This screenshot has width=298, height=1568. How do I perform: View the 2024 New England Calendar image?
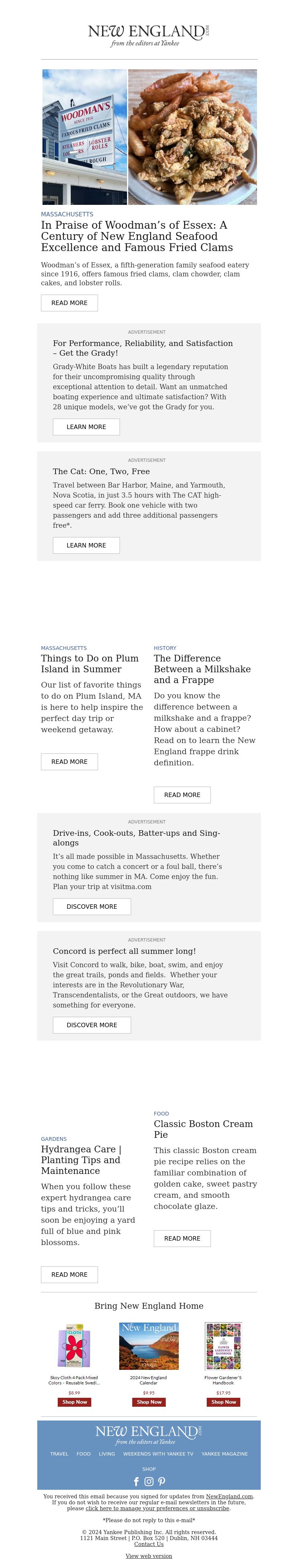pyautogui.click(x=149, y=1346)
